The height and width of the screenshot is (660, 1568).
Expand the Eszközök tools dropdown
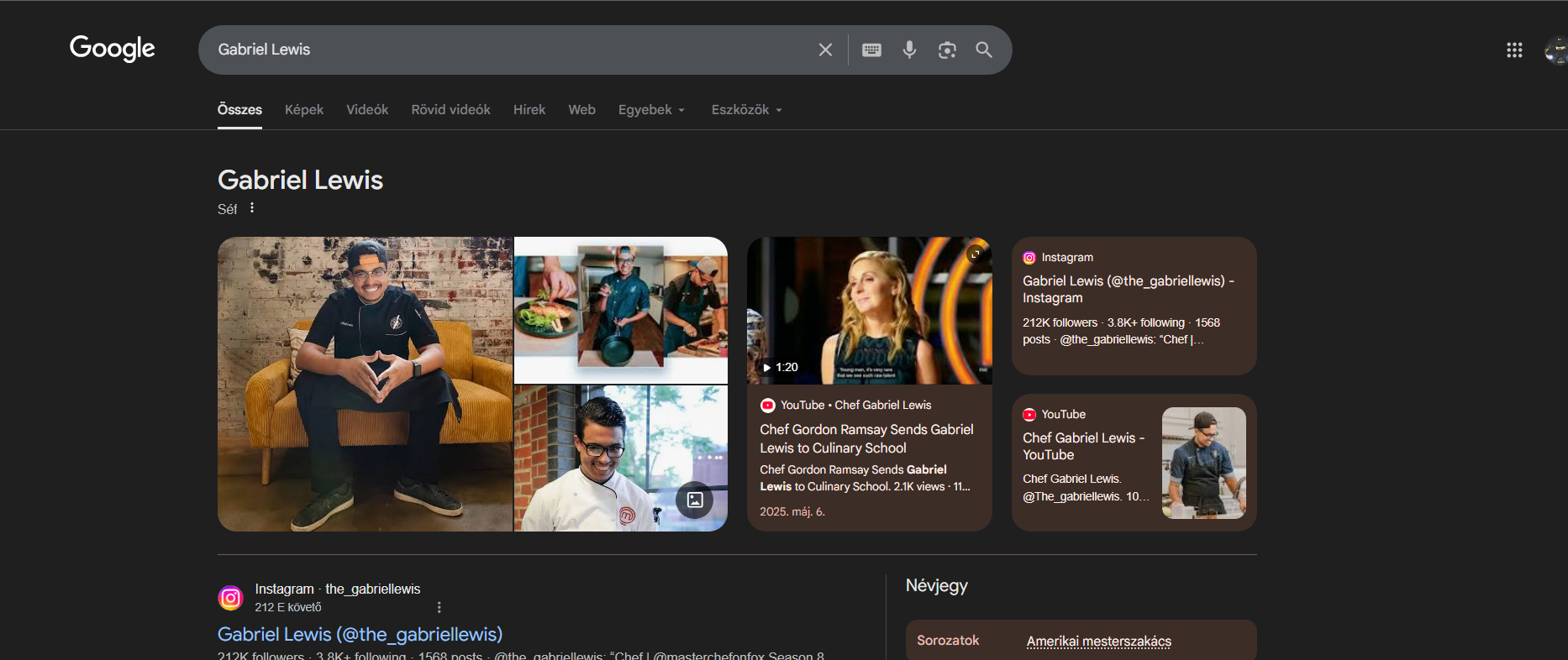tap(747, 110)
